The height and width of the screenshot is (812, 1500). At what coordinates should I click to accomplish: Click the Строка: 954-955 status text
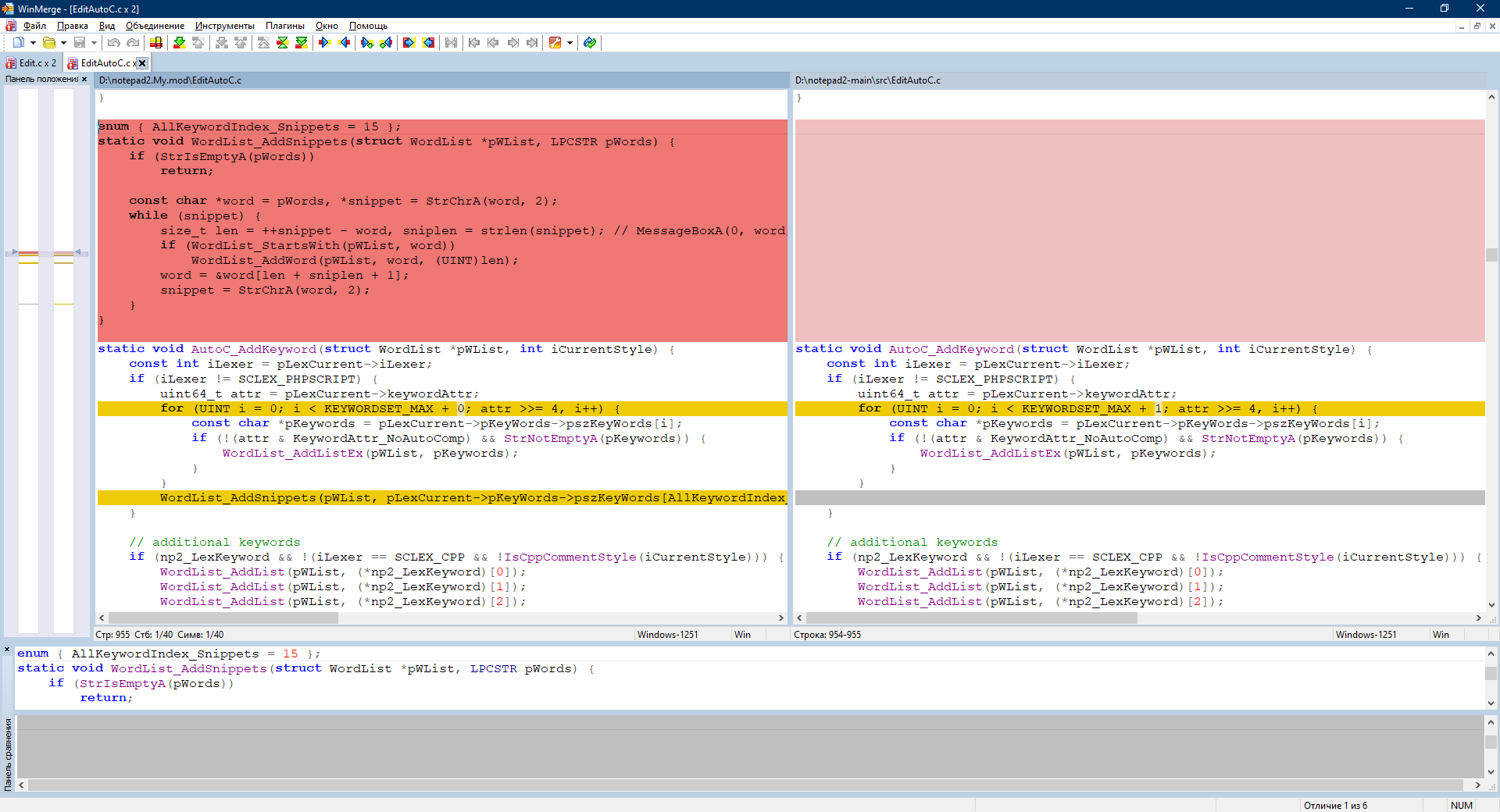[x=827, y=635]
